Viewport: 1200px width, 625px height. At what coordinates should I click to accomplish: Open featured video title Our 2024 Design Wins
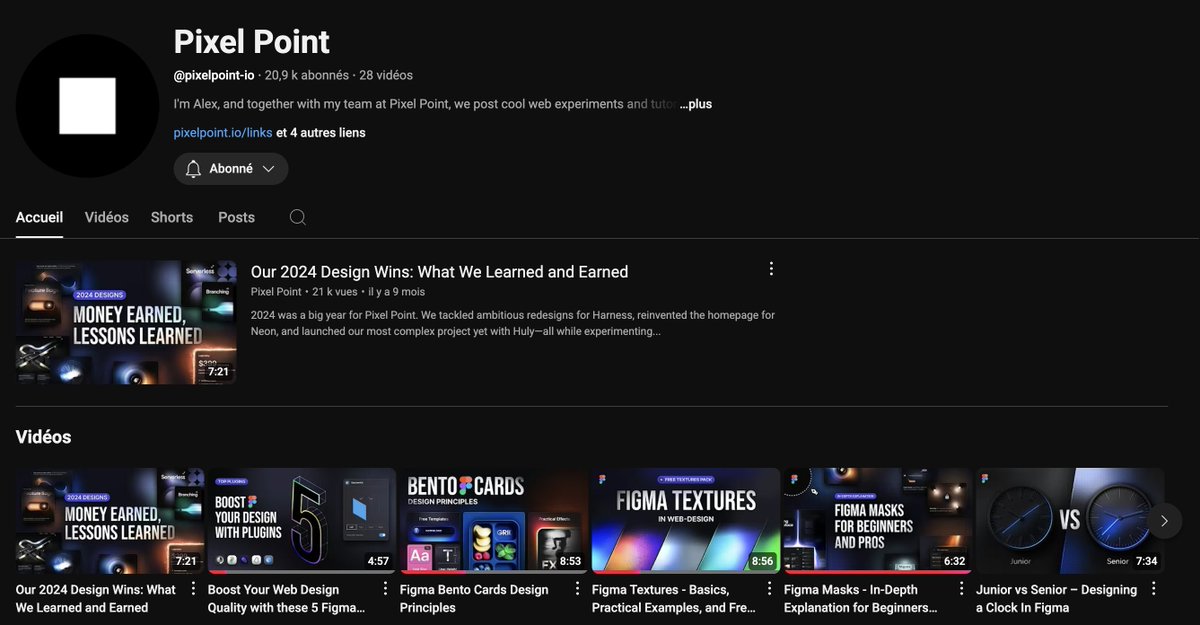[439, 272]
